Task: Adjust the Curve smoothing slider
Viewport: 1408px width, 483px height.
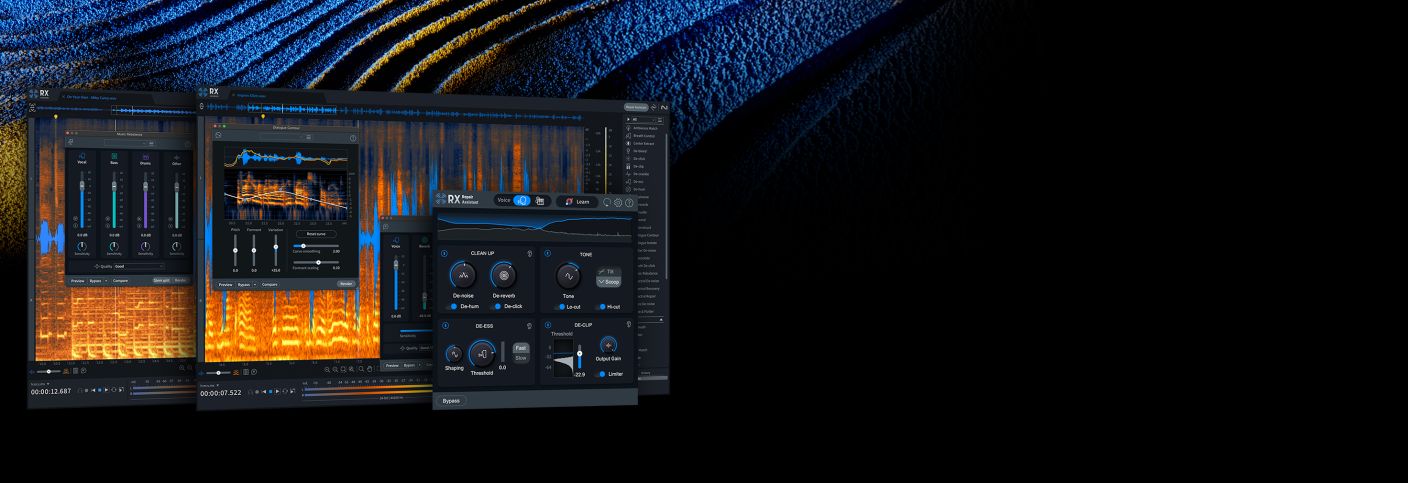Action: pyautogui.click(x=316, y=246)
